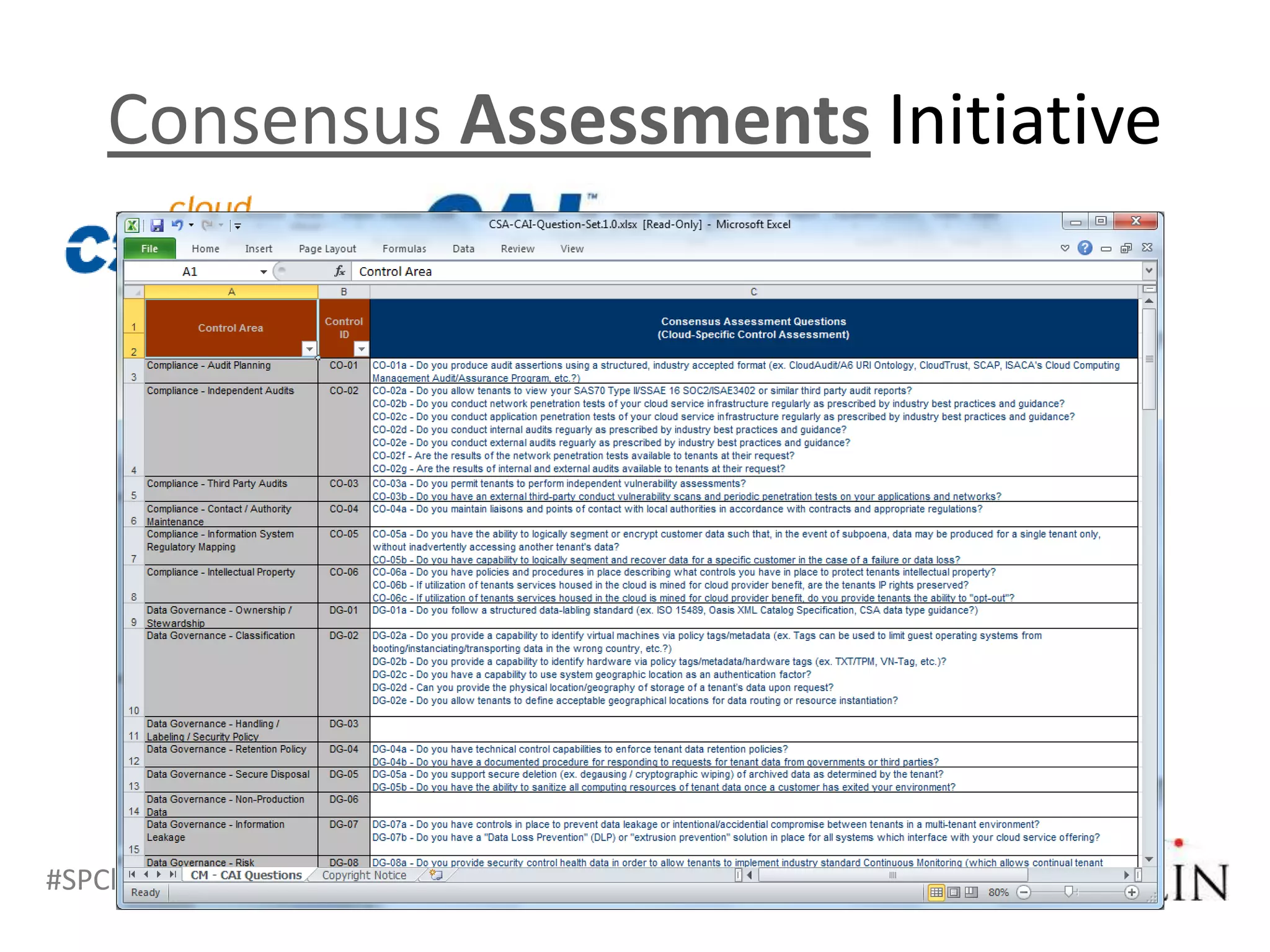Select the DG-05 control ID cell
This screenshot has height=952, width=1270.
pyautogui.click(x=344, y=780)
